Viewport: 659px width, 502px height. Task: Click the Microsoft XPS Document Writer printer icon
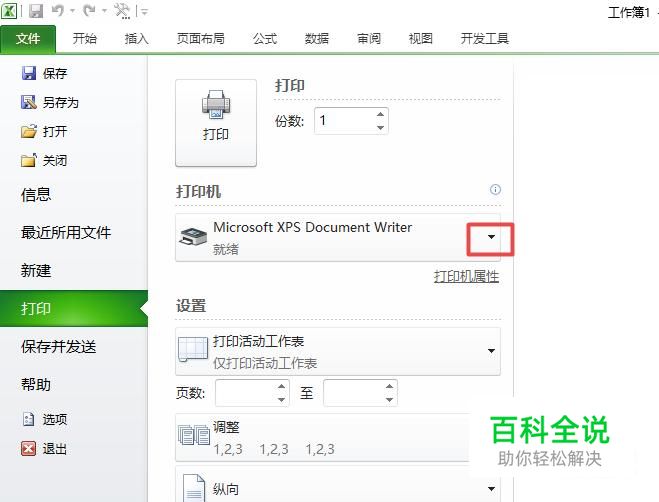(193, 237)
